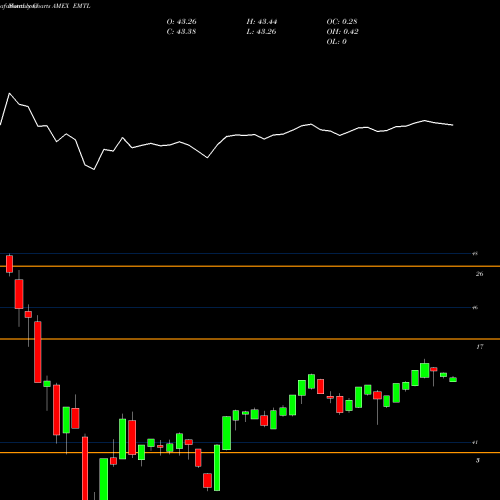Image resolution: width=500 pixels, height=500 pixels.
Task: Select the 'OC: 0.28' value
Action: 342,22
